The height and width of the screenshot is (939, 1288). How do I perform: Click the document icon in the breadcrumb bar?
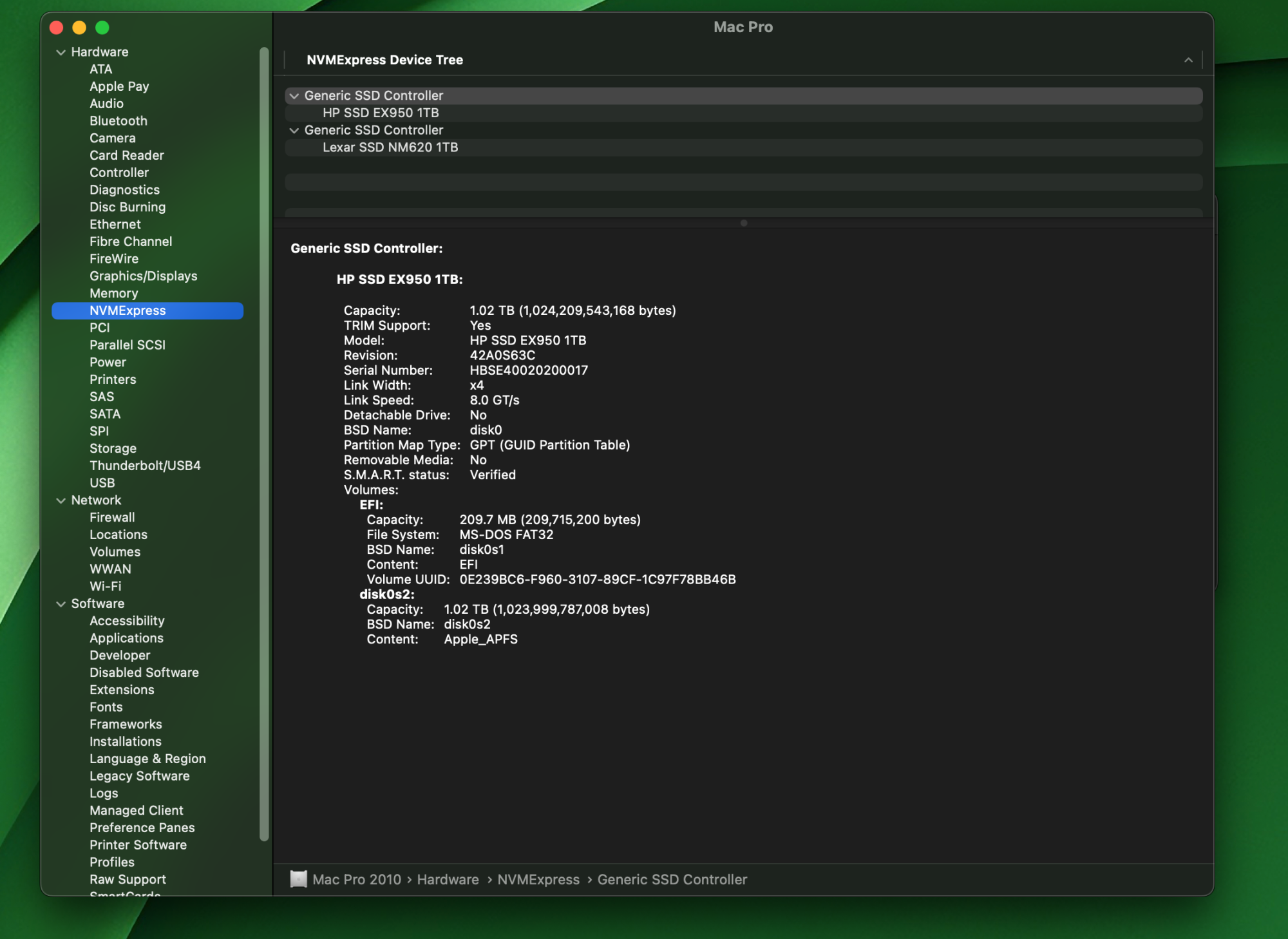(298, 878)
